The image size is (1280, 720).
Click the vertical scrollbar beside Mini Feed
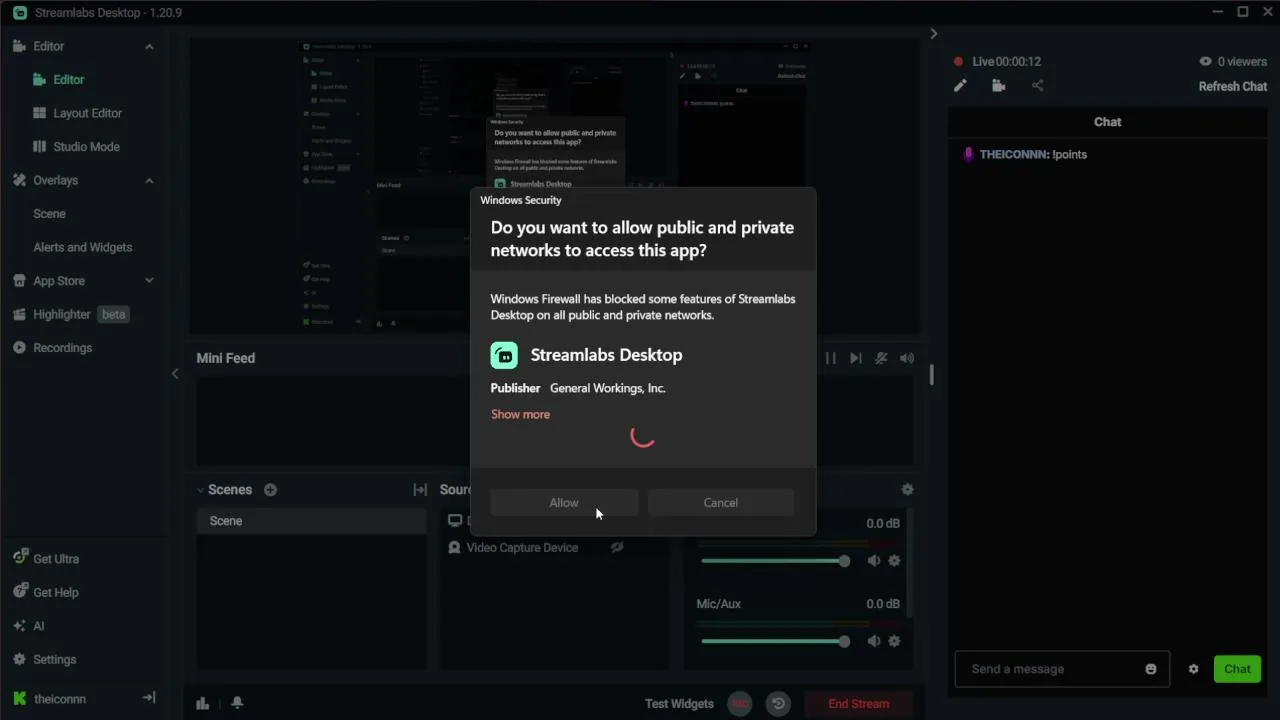[x=931, y=374]
